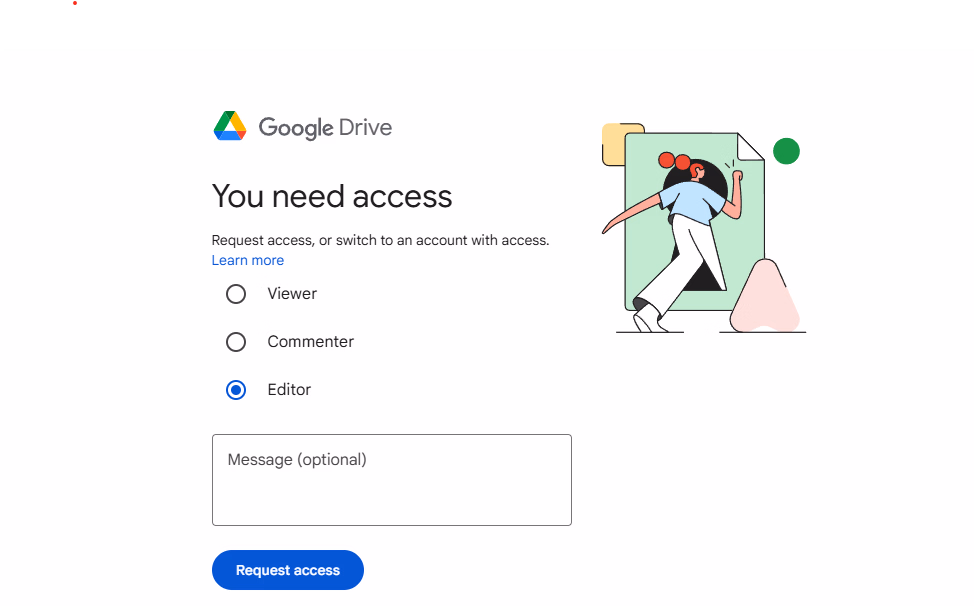
Task: Select the Viewer radio button
Action: 236,294
